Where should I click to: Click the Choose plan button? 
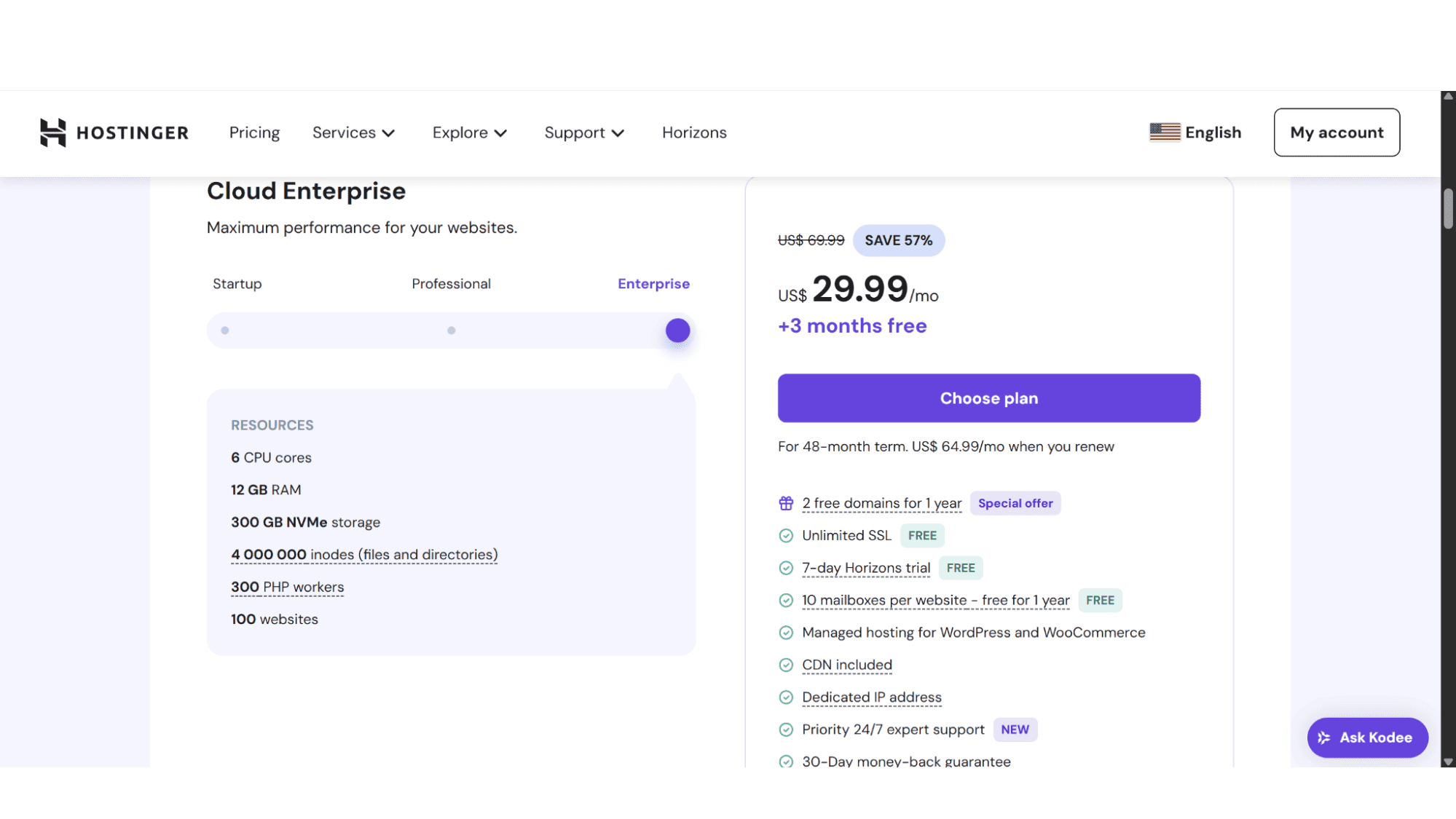(x=988, y=398)
